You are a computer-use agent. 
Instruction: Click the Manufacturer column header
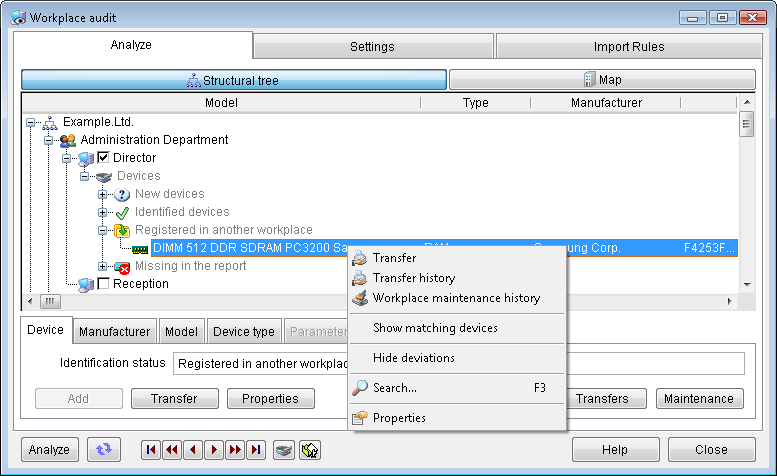tap(606, 103)
